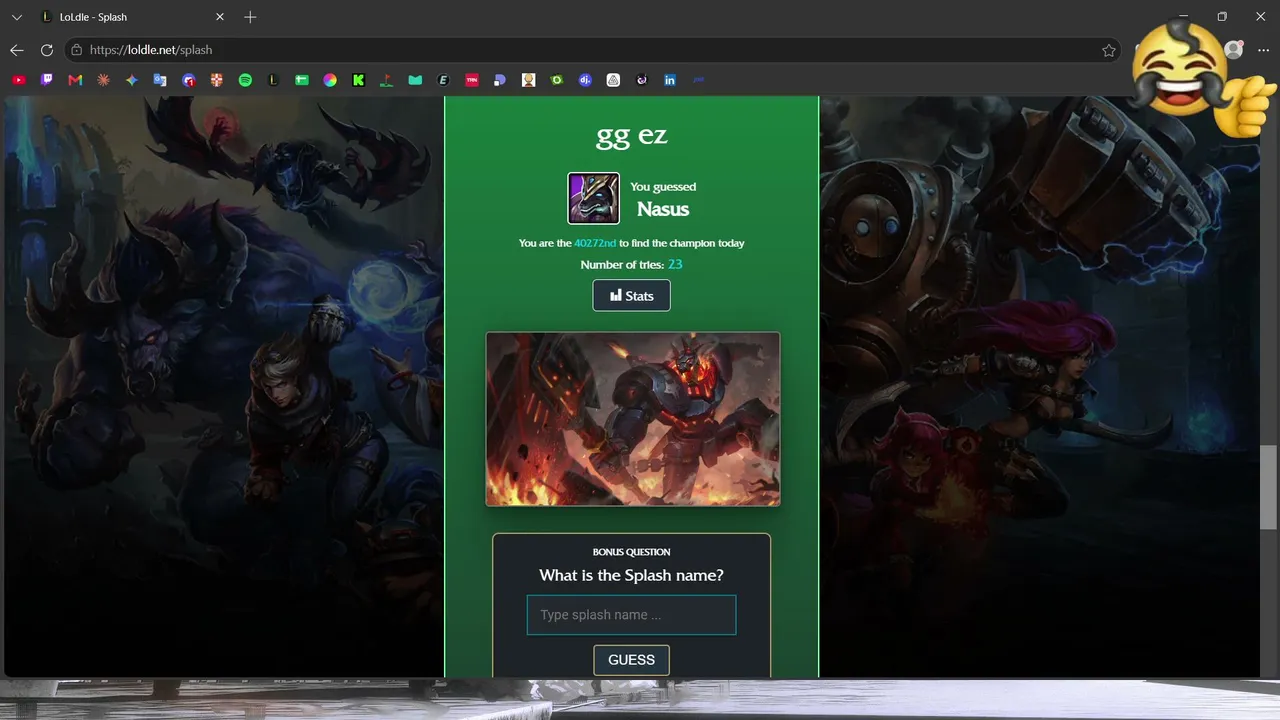This screenshot has height=720, width=1280.
Task: Close the browser window
Action: tap(1260, 17)
